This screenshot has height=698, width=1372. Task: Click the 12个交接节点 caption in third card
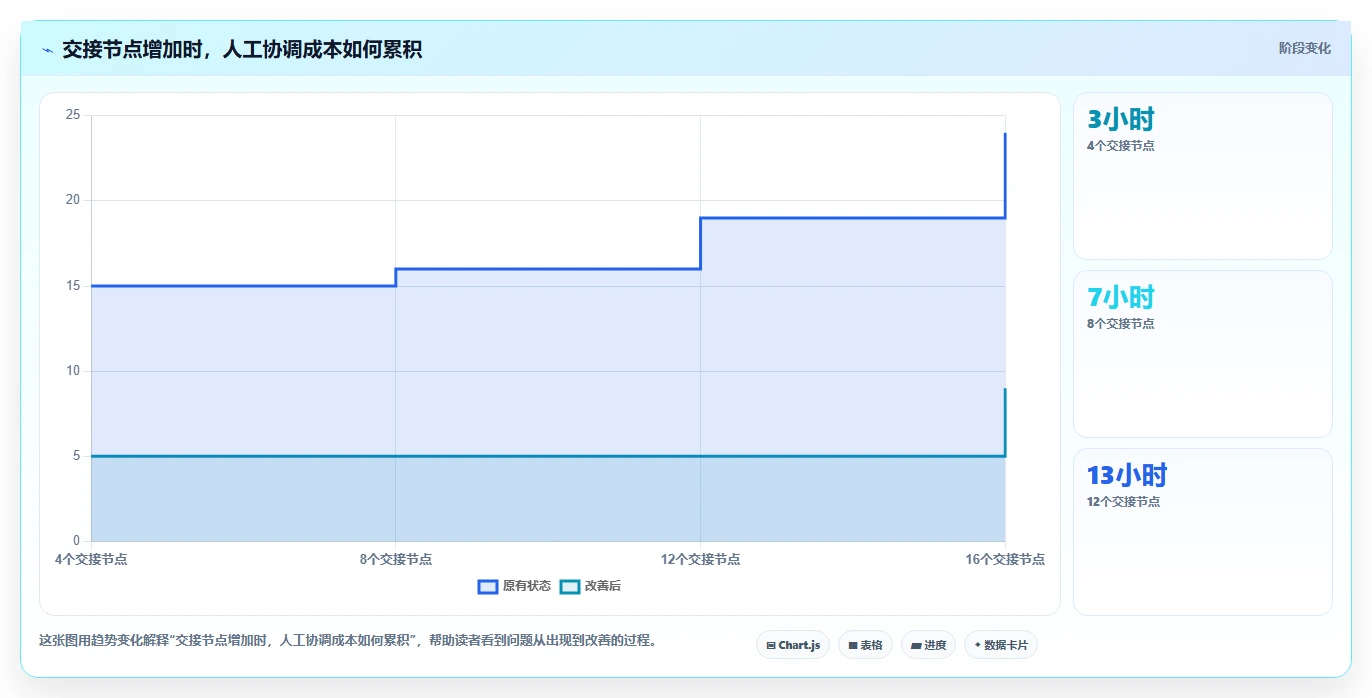1124,502
